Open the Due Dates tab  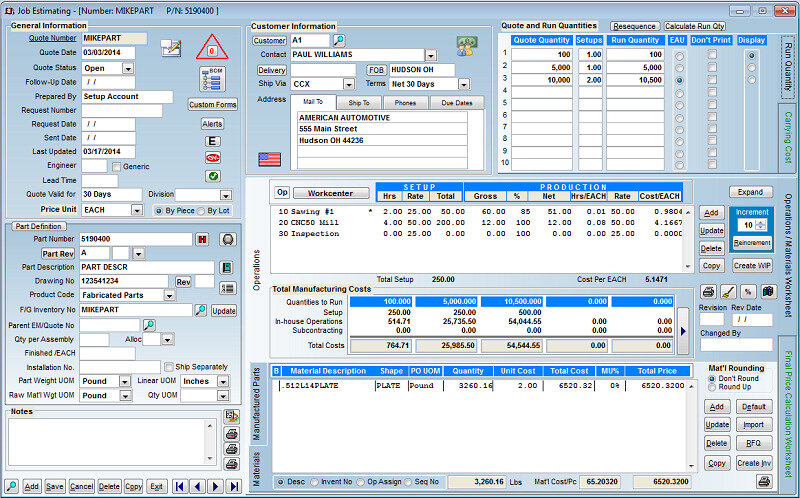point(456,103)
